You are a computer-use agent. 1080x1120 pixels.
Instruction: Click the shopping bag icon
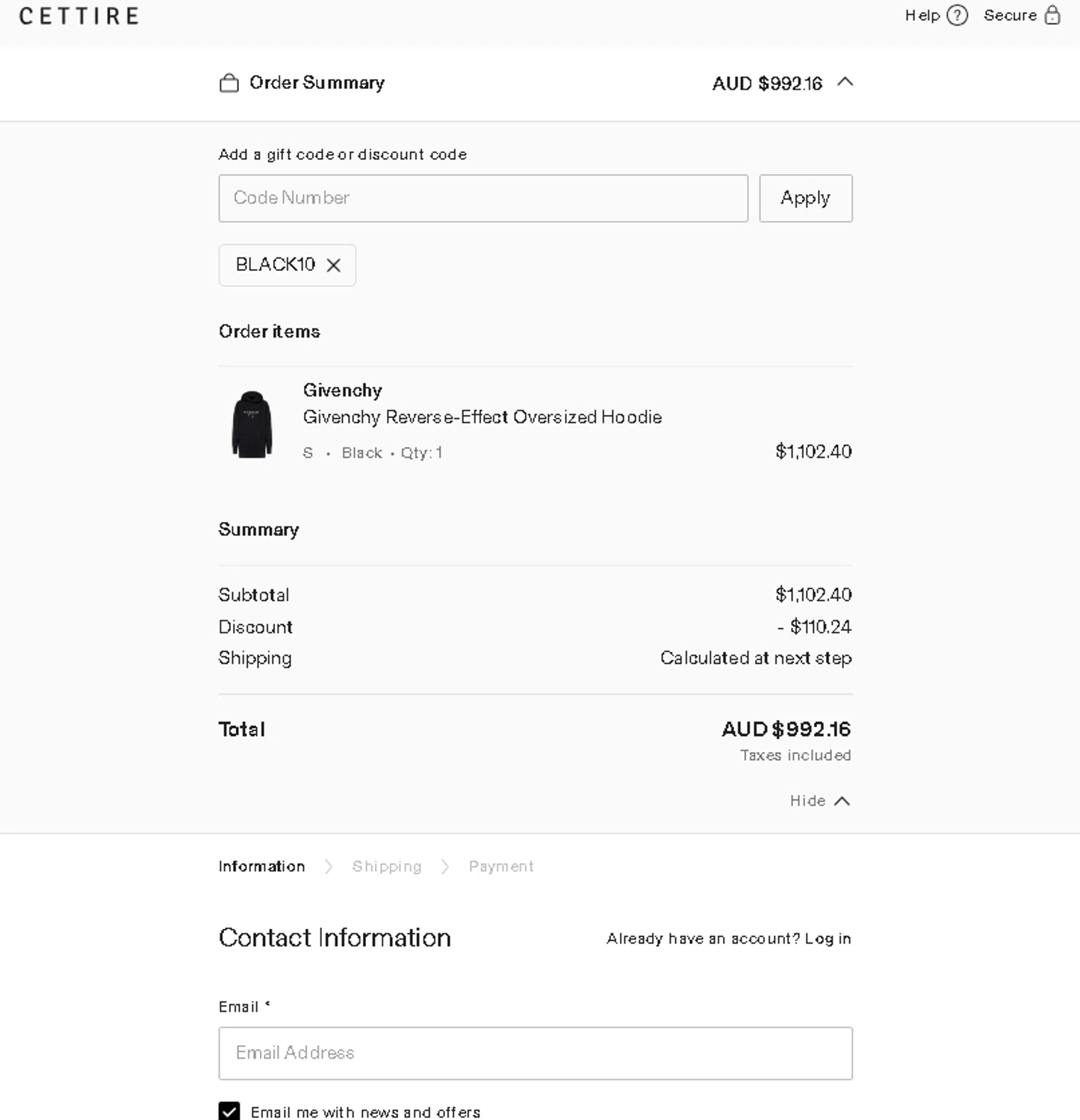point(229,83)
